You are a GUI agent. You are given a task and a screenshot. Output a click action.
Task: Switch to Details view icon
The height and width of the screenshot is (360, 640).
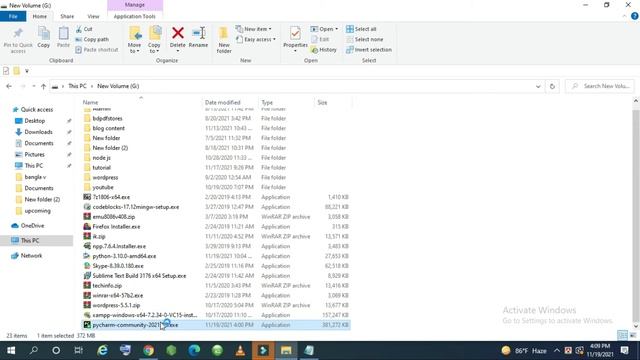(x=622, y=336)
